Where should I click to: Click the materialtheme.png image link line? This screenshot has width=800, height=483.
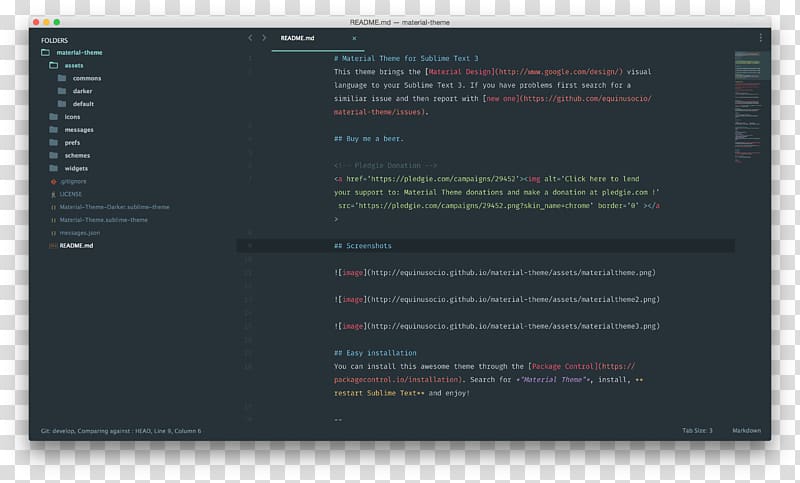(495, 273)
